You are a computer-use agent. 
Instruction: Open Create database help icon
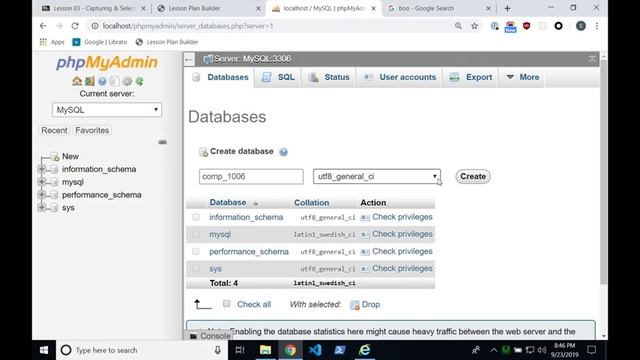coord(283,152)
